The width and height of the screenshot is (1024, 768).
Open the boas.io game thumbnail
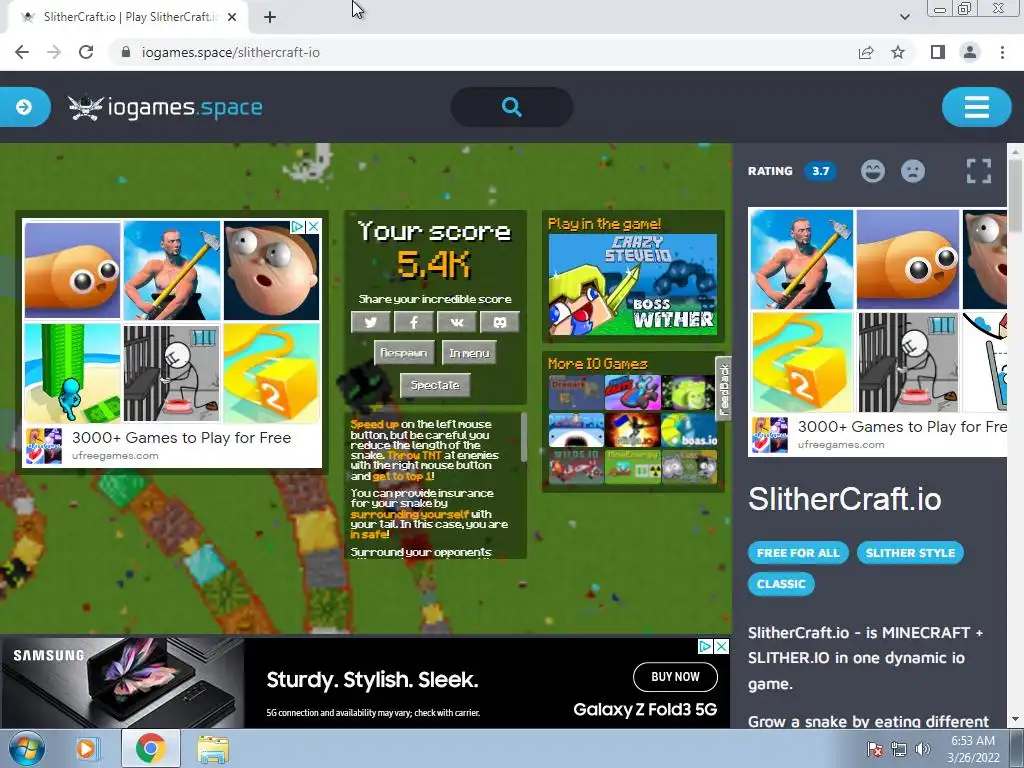tap(689, 430)
